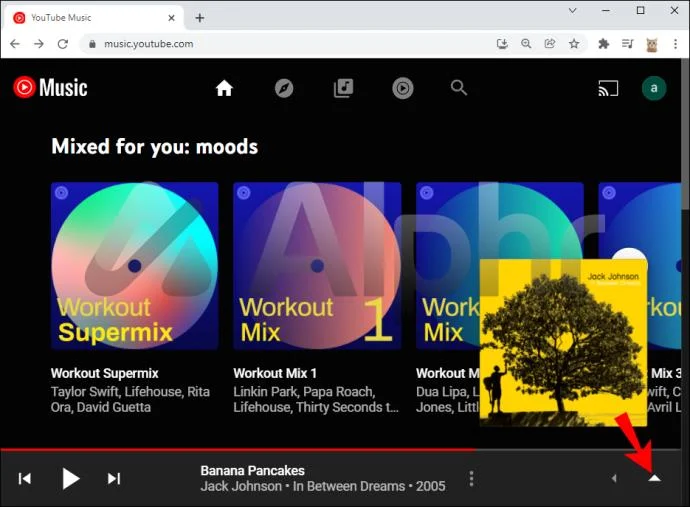The height and width of the screenshot is (507, 690).
Task: Skip to the next track
Action: [x=114, y=478]
